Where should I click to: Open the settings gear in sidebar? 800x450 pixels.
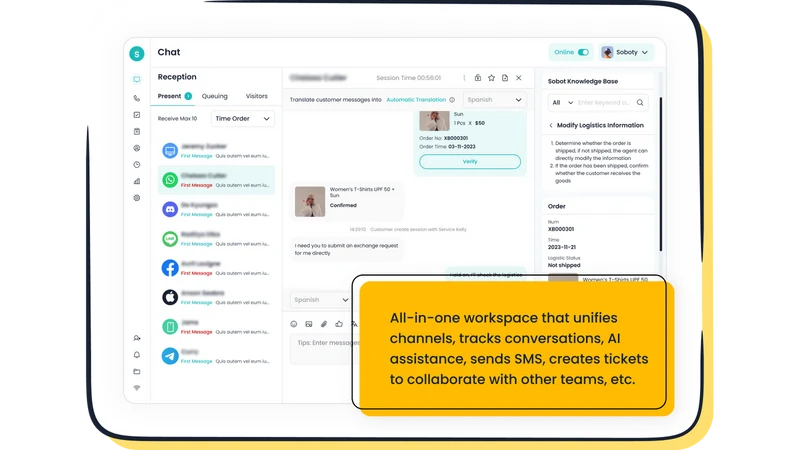point(137,198)
